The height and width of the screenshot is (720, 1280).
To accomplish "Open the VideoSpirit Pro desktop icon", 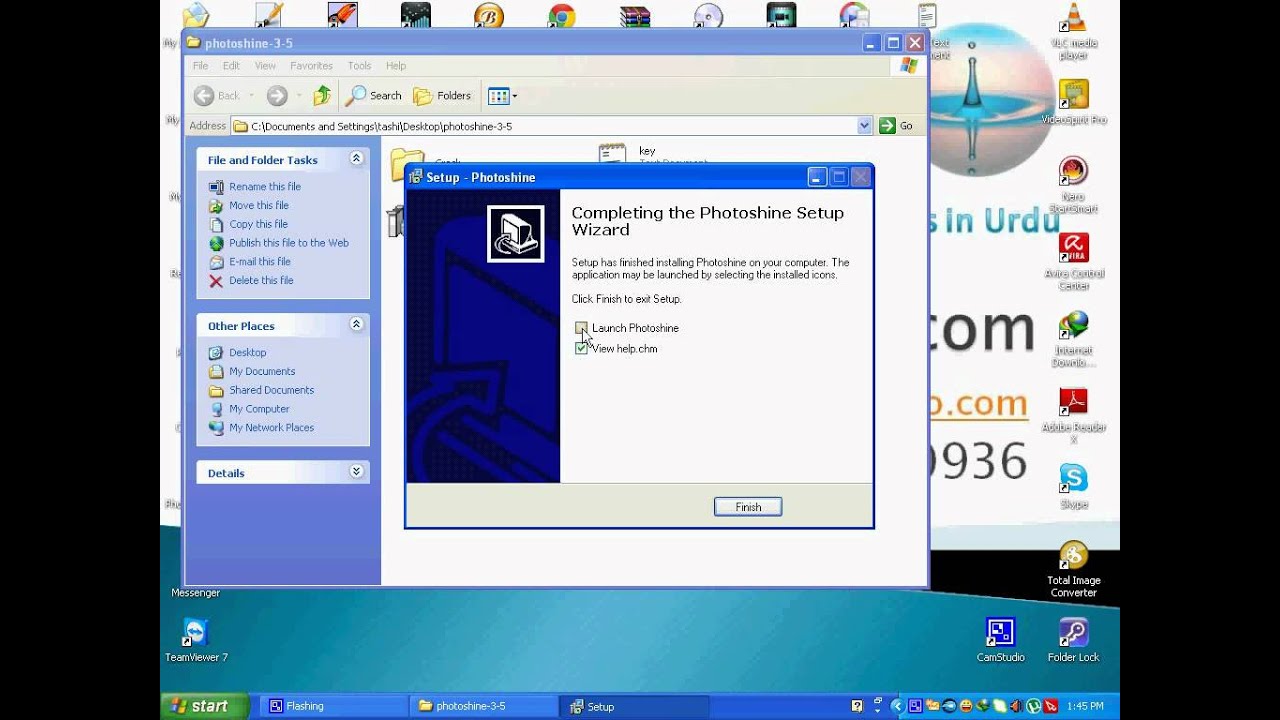I will [x=1074, y=102].
